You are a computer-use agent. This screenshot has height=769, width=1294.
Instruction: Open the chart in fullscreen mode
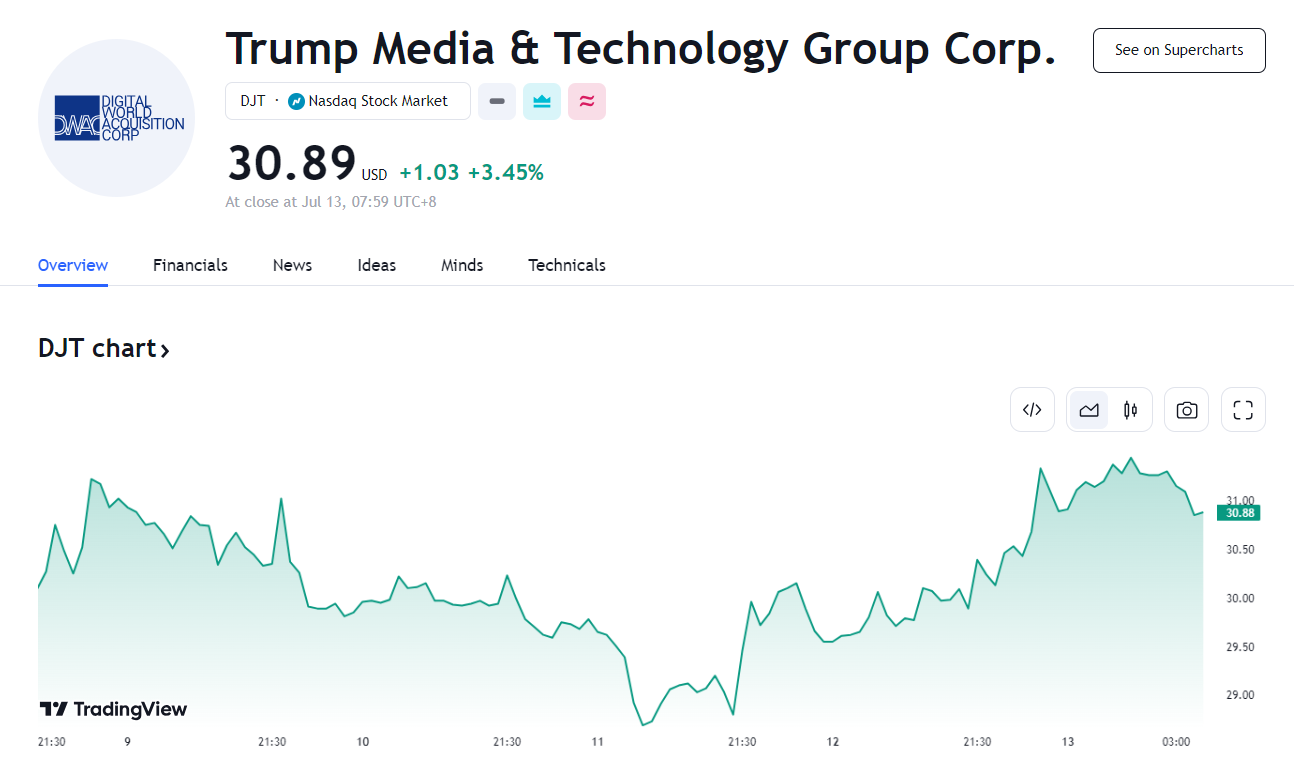tap(1243, 410)
